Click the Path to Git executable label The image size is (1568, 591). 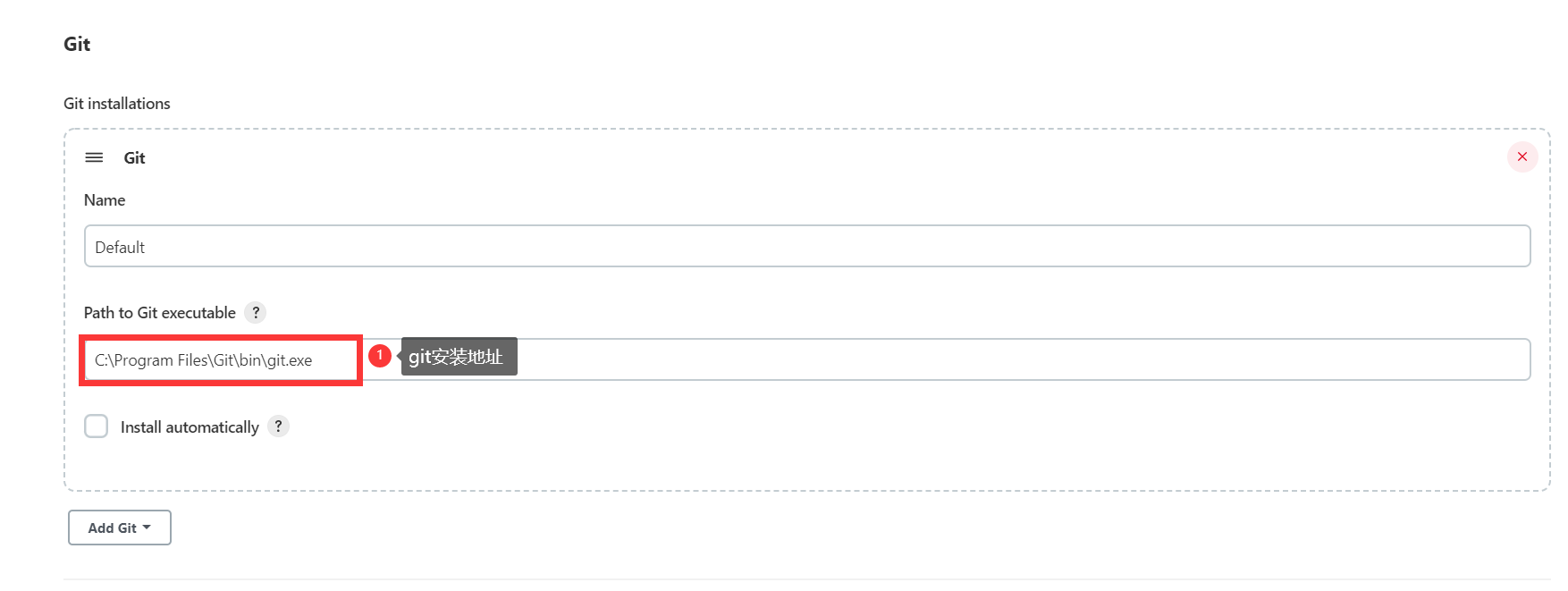160,313
